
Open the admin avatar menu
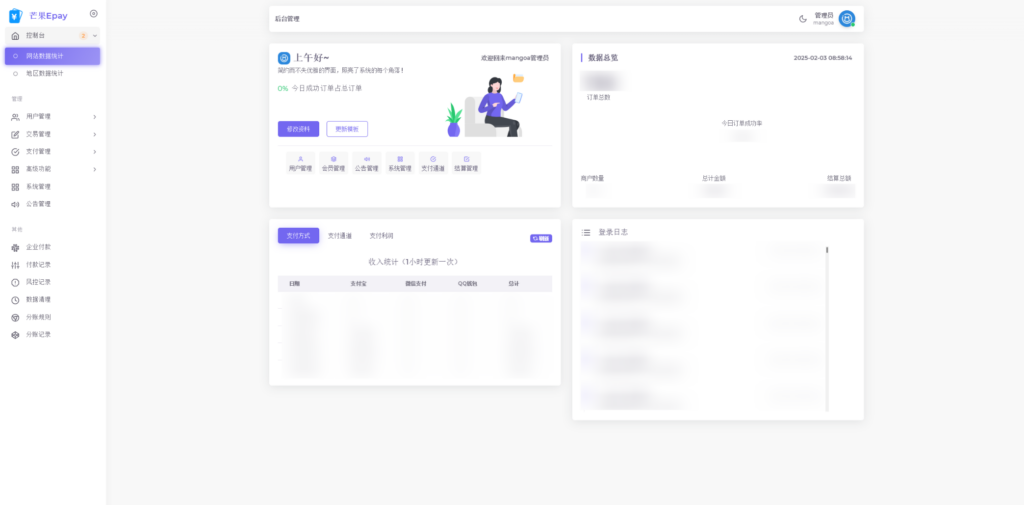coord(847,19)
